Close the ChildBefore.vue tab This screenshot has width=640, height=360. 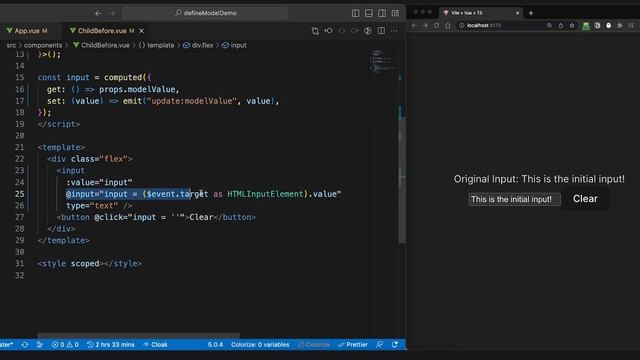(142, 31)
